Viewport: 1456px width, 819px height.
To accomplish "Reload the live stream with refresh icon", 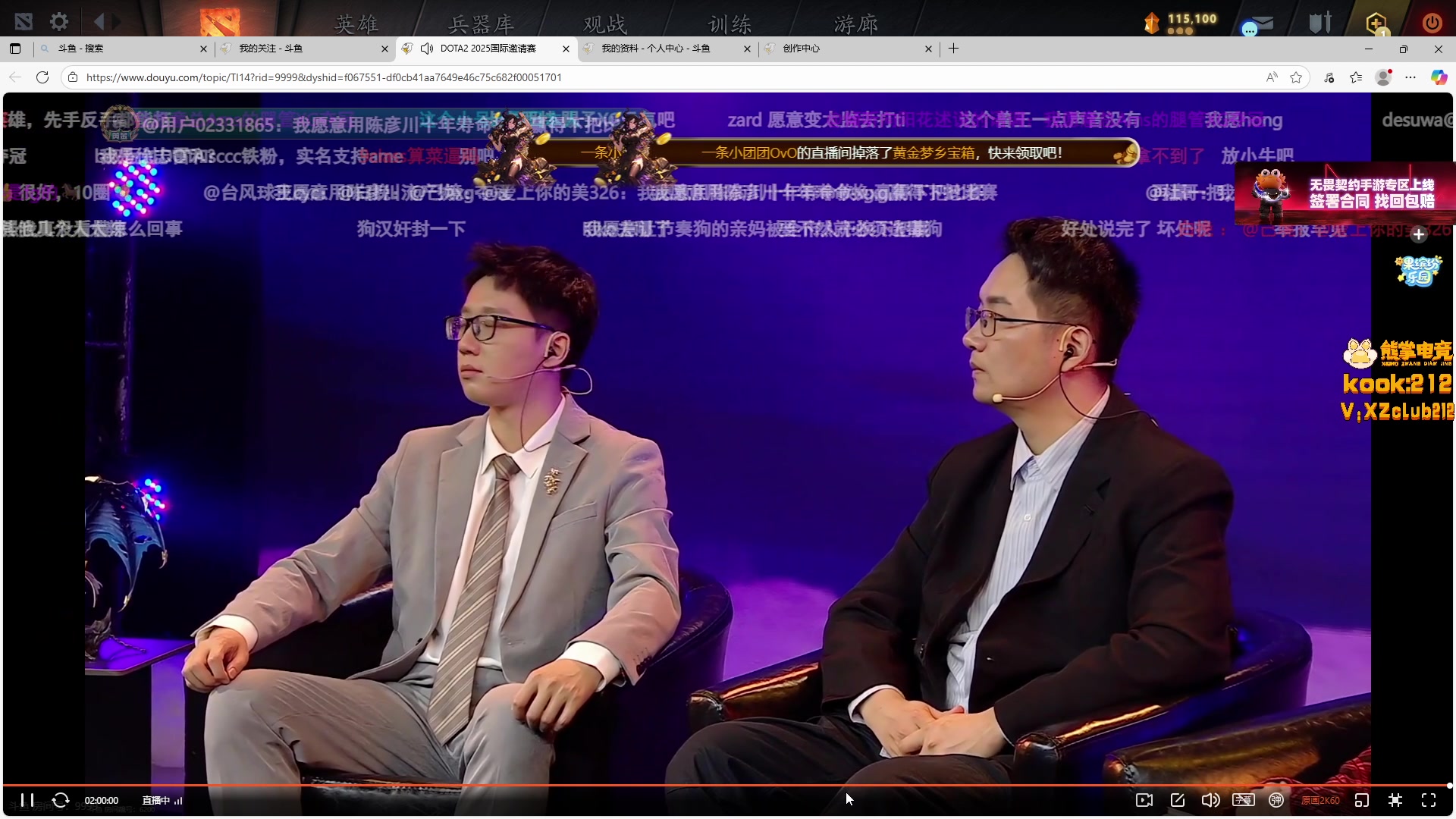I will (61, 800).
